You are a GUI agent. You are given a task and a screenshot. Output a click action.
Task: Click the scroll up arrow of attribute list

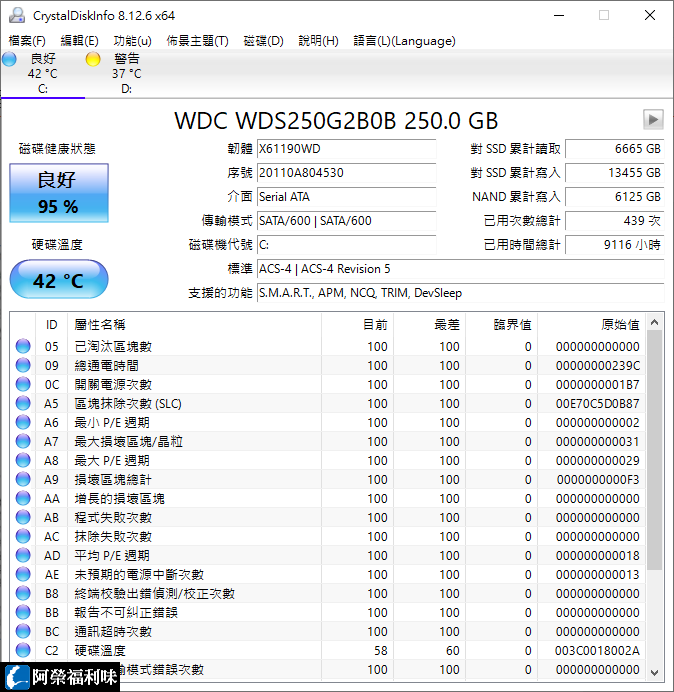click(655, 323)
